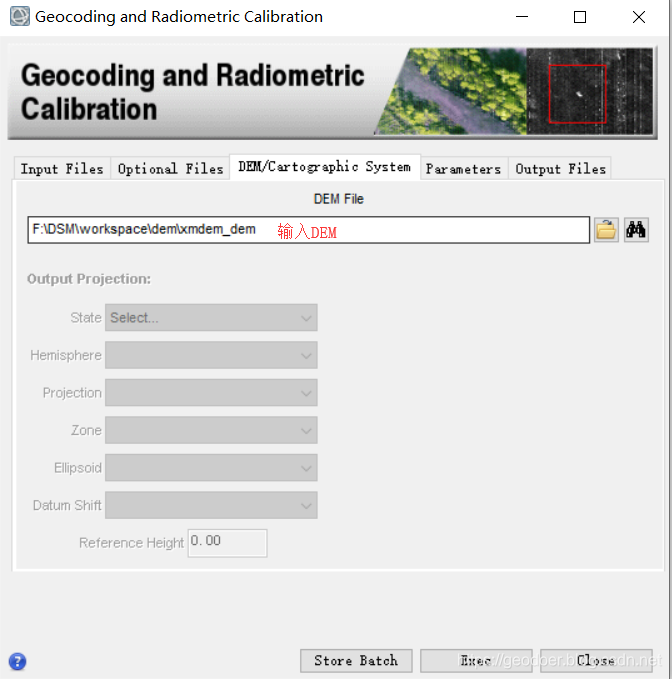Maximize the calibration dialog window
Screen dimensions: 672x679
click(x=580, y=17)
